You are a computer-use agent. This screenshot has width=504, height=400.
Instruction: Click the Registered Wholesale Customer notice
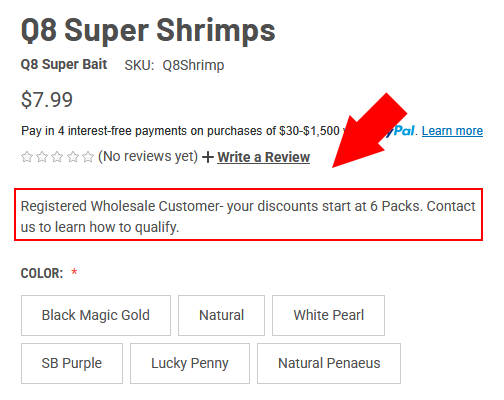tap(248, 214)
